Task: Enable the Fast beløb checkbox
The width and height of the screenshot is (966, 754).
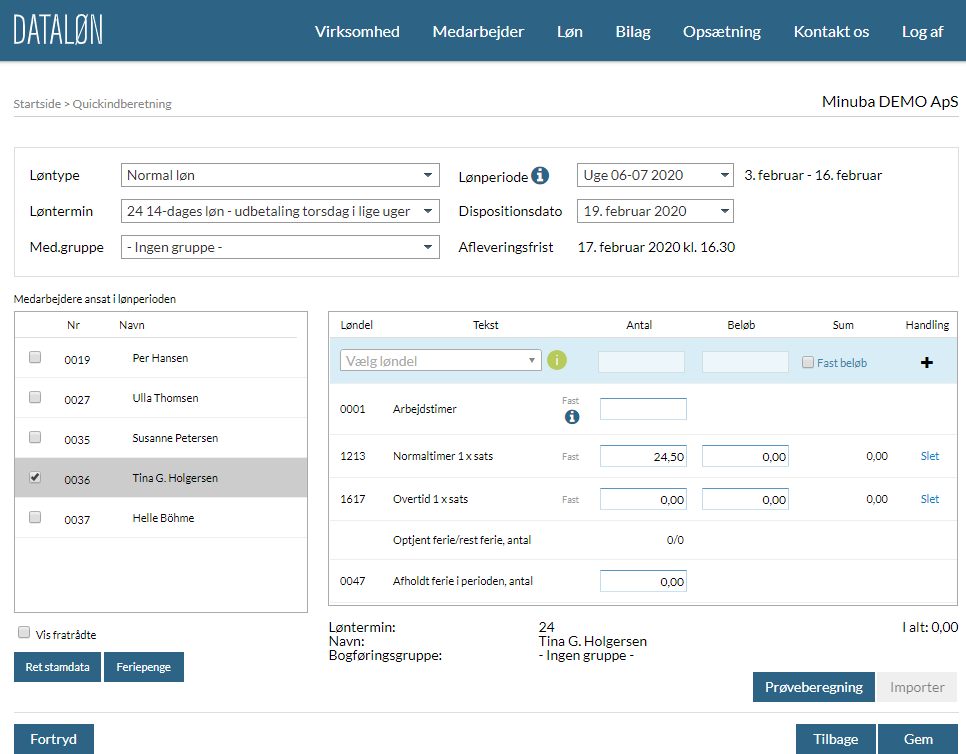Action: point(808,362)
